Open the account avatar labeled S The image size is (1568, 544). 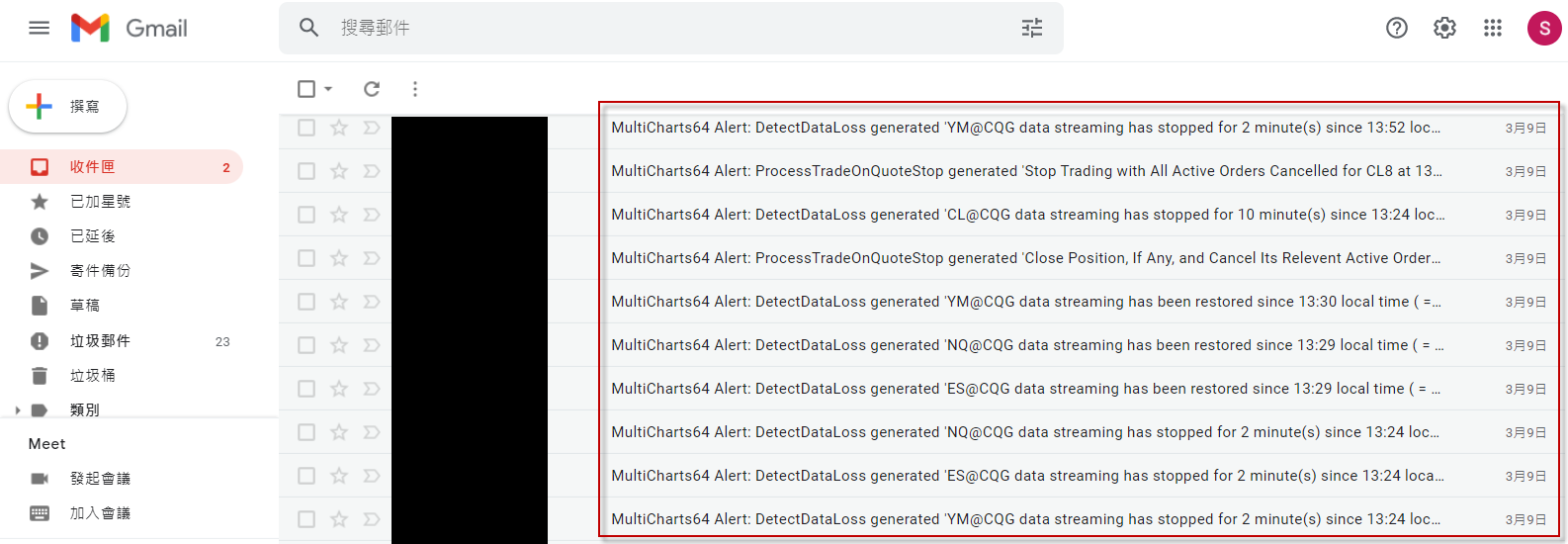tap(1544, 28)
